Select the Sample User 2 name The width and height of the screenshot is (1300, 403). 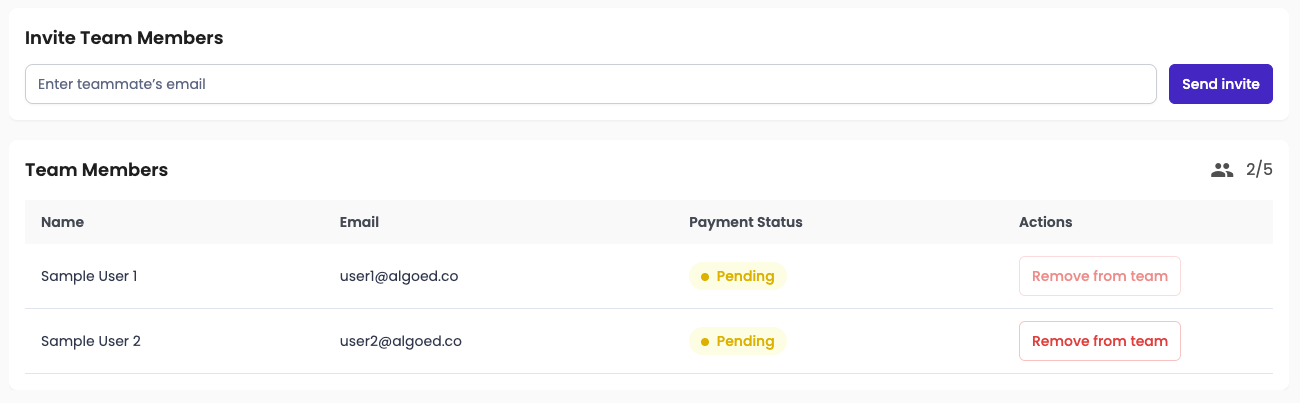(90, 341)
